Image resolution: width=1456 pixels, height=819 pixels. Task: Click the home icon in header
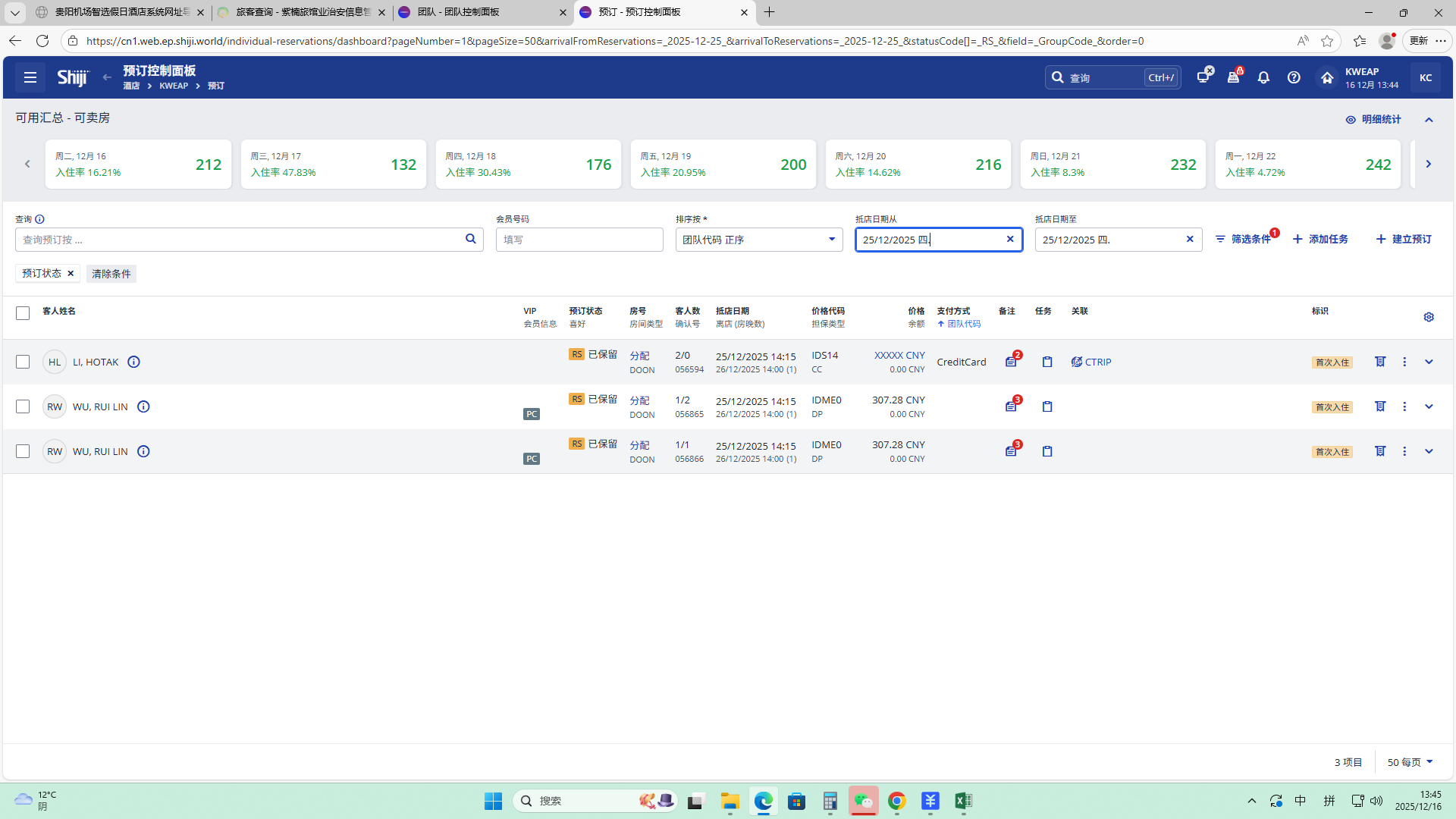click(x=1326, y=77)
